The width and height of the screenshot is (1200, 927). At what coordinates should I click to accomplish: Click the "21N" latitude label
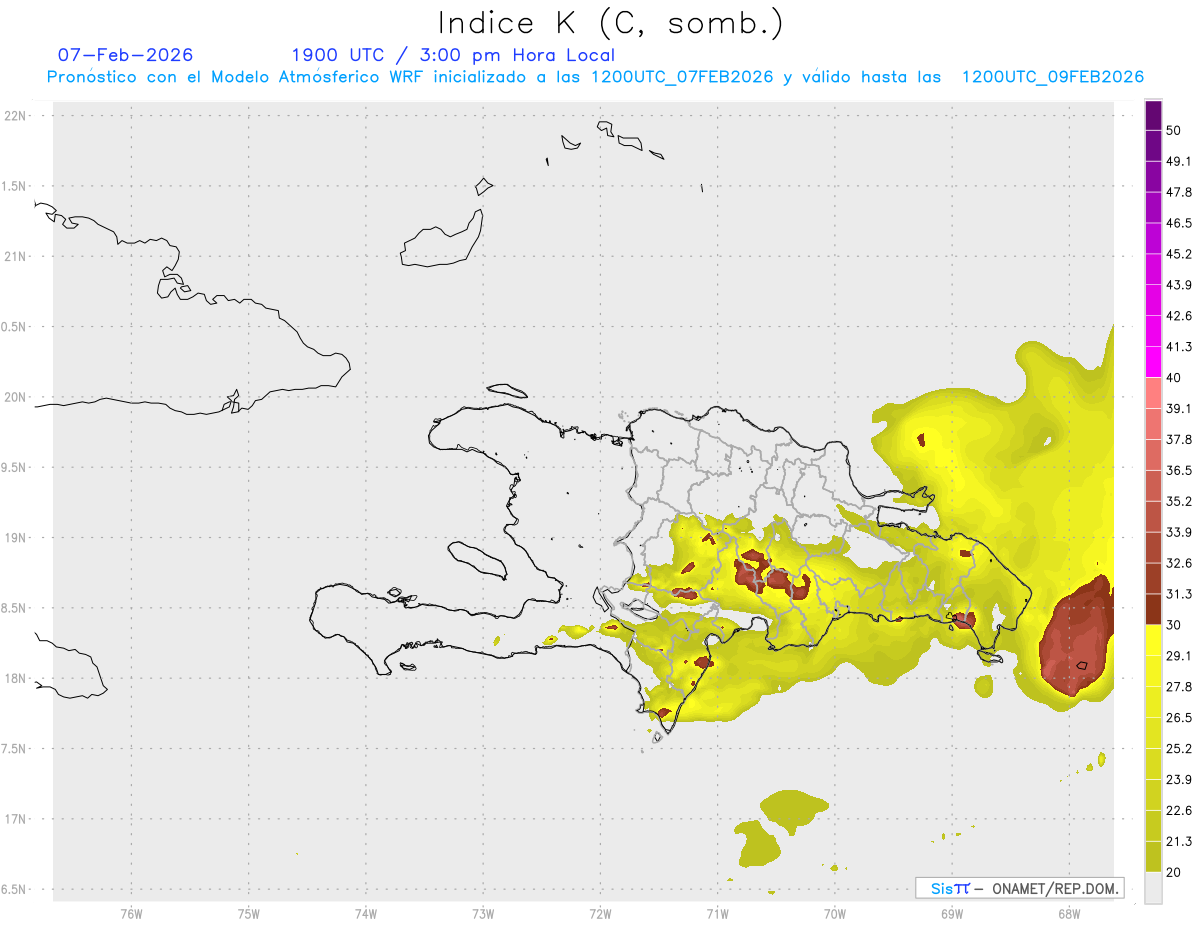pos(16,257)
